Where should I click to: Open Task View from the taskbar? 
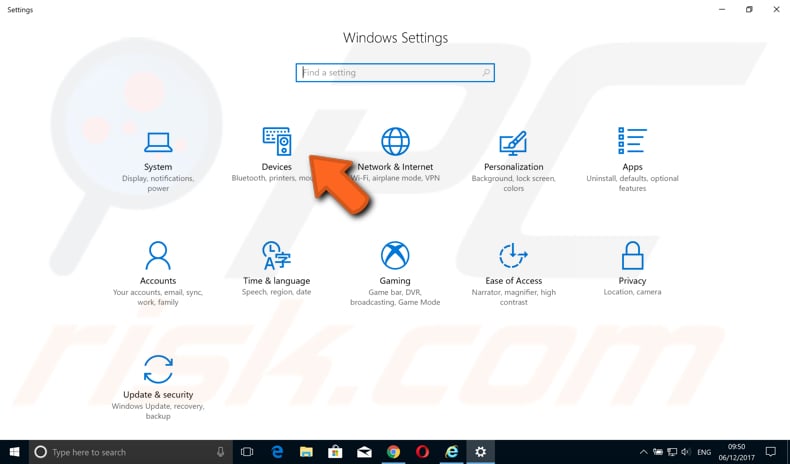tap(247, 452)
